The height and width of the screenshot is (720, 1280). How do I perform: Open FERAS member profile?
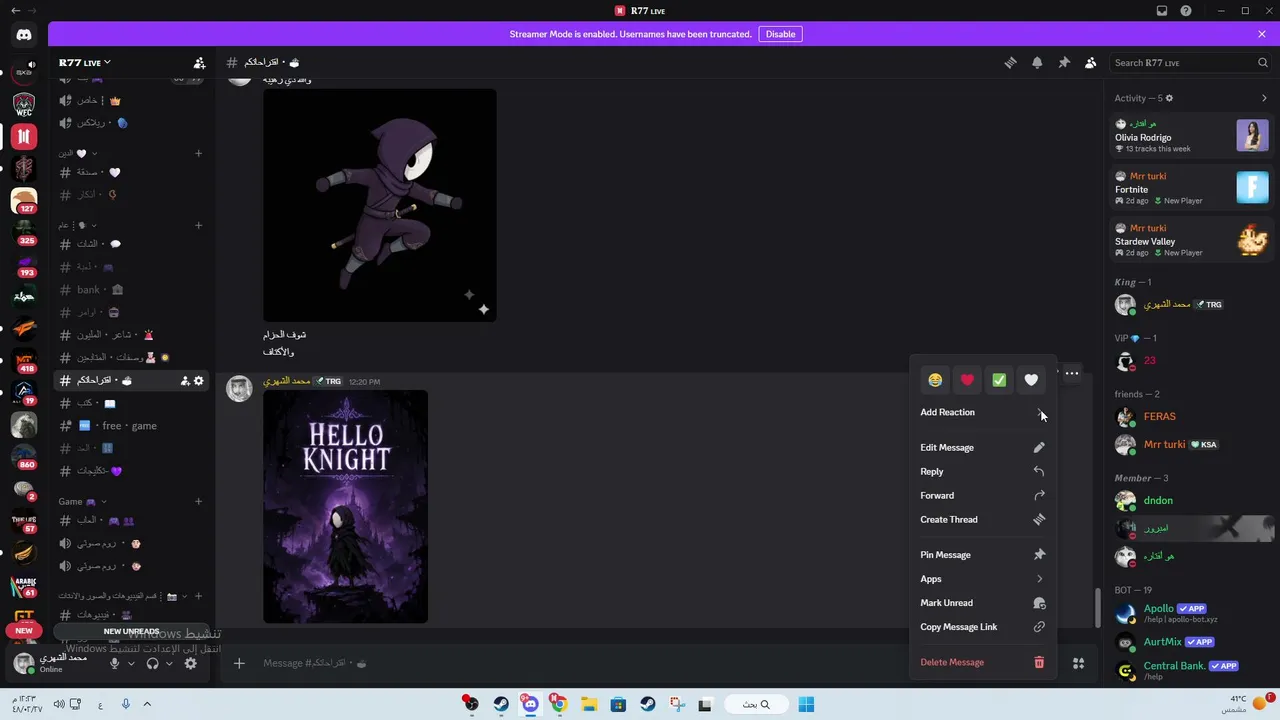[x=1191, y=416]
